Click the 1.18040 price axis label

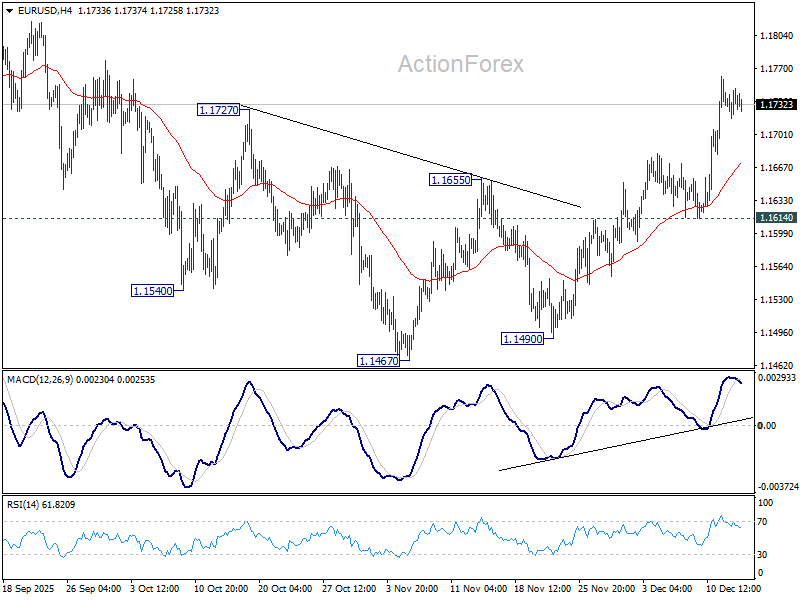(776, 36)
